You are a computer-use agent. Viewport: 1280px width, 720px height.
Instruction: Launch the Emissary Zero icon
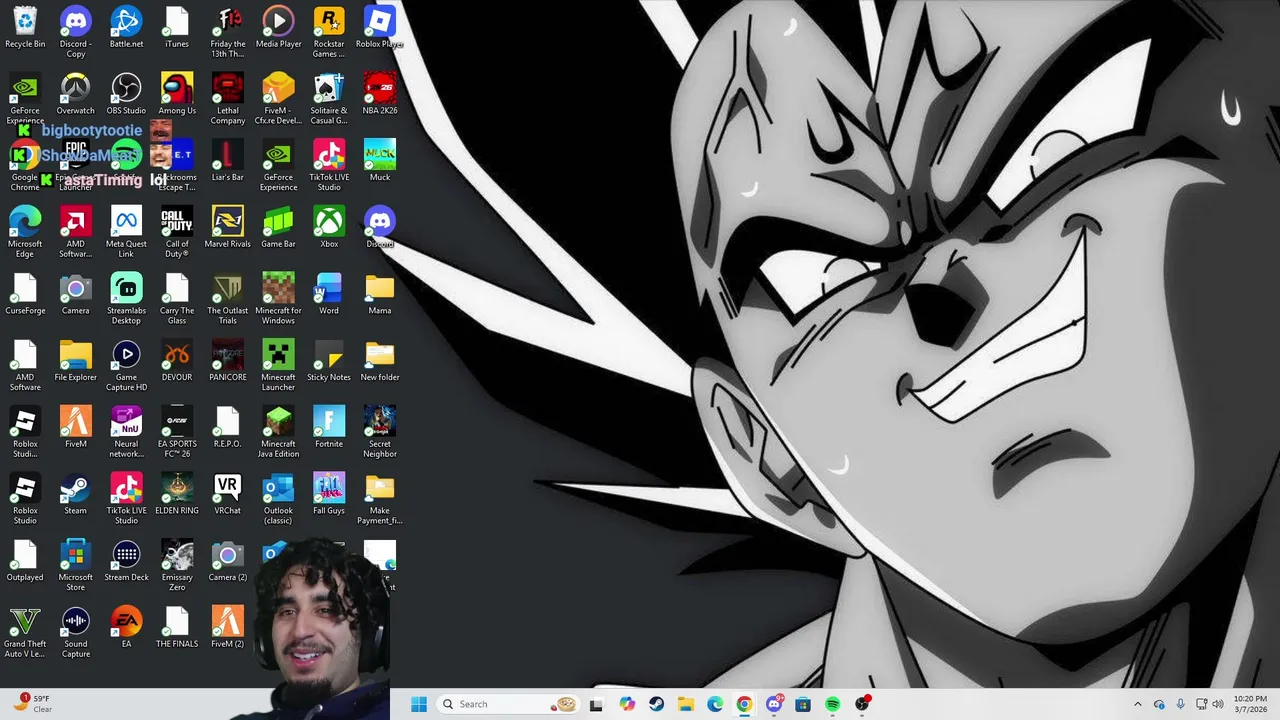(177, 565)
